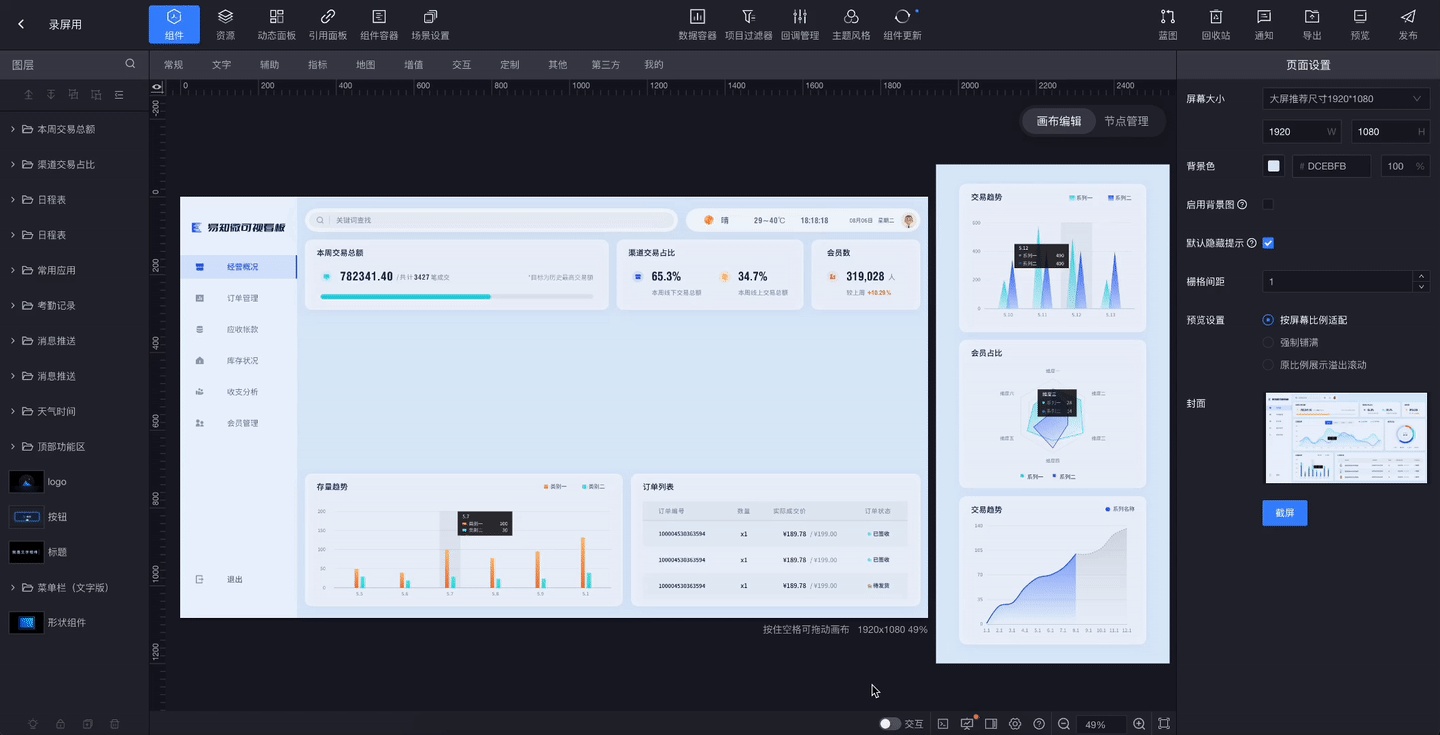Toggle the 交互 interaction switch

(x=889, y=724)
